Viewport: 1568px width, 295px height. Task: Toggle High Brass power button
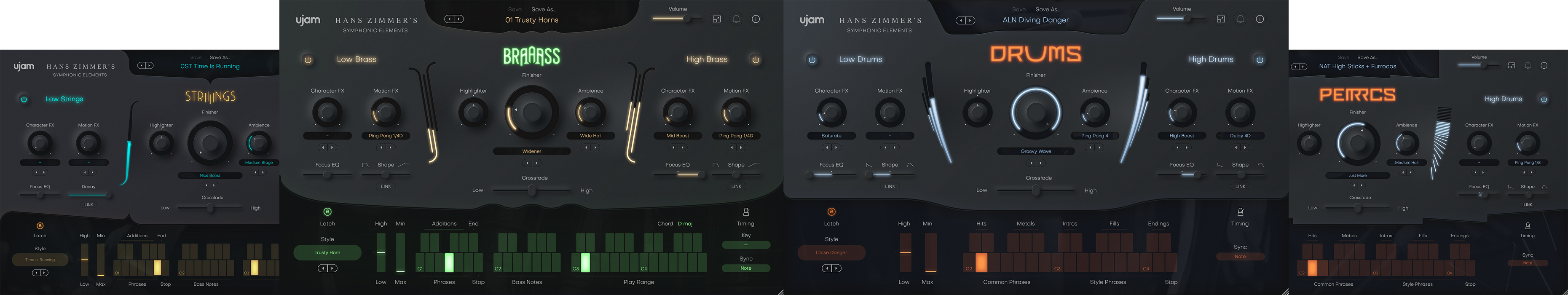[756, 59]
